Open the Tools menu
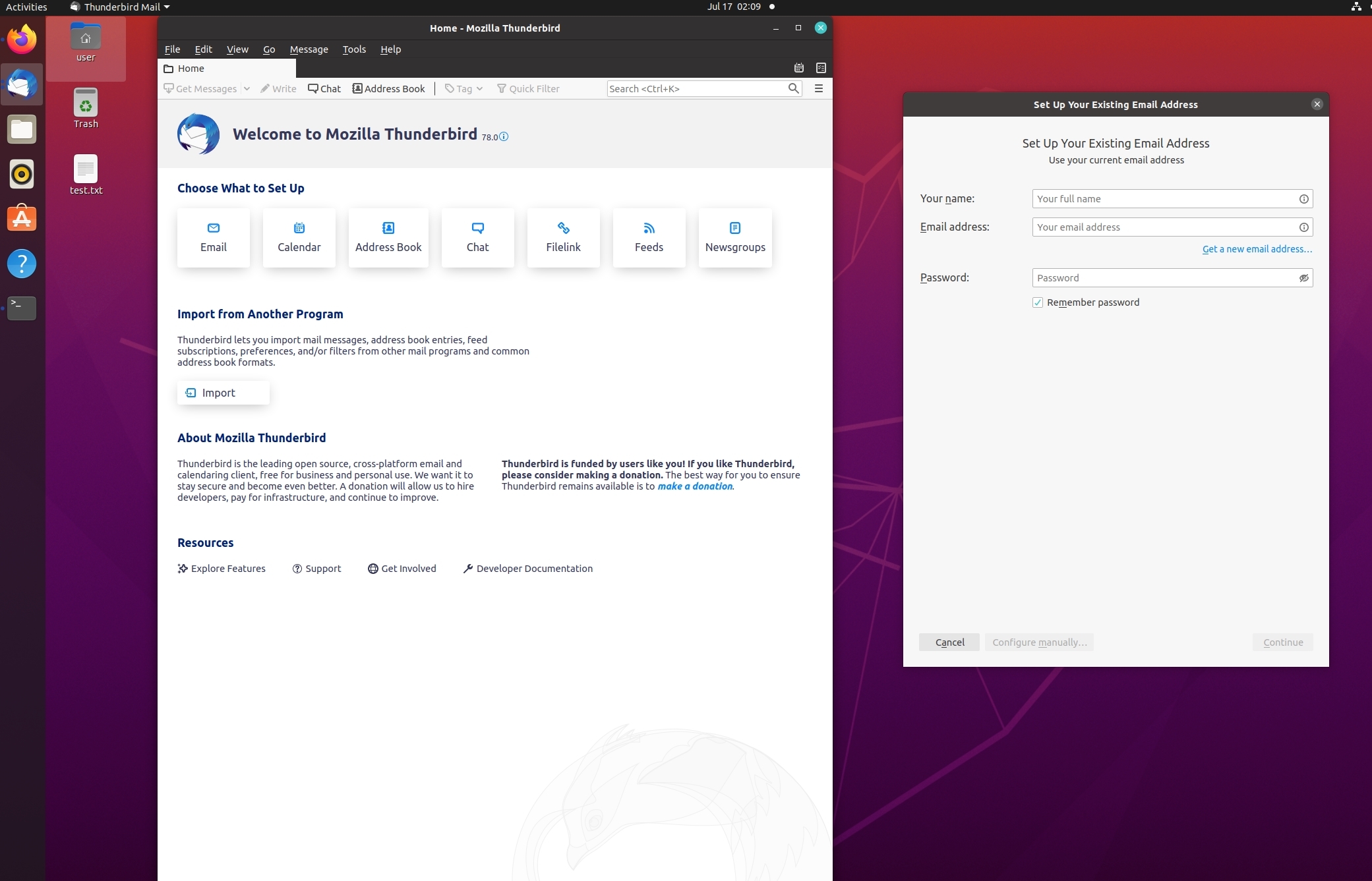Viewport: 1372px width, 881px height. (354, 49)
